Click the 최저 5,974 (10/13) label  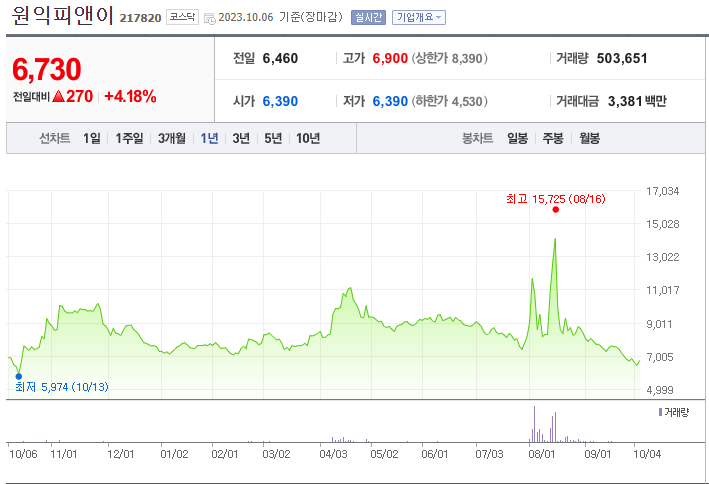pyautogui.click(x=61, y=387)
